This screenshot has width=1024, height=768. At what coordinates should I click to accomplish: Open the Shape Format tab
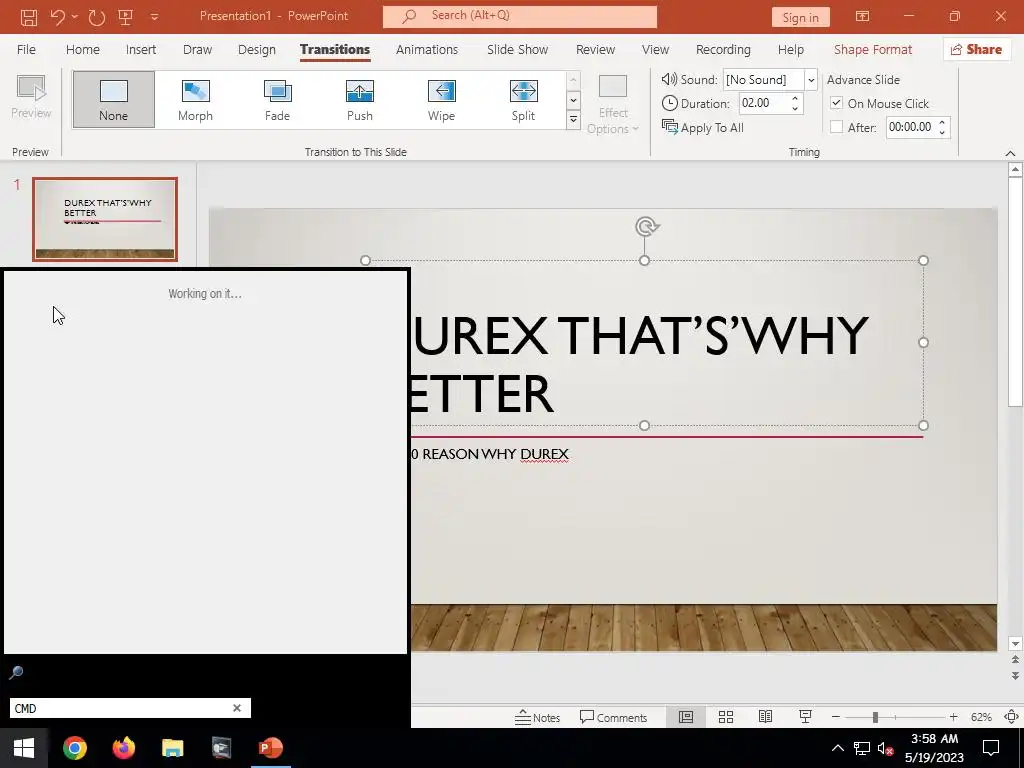coord(872,50)
